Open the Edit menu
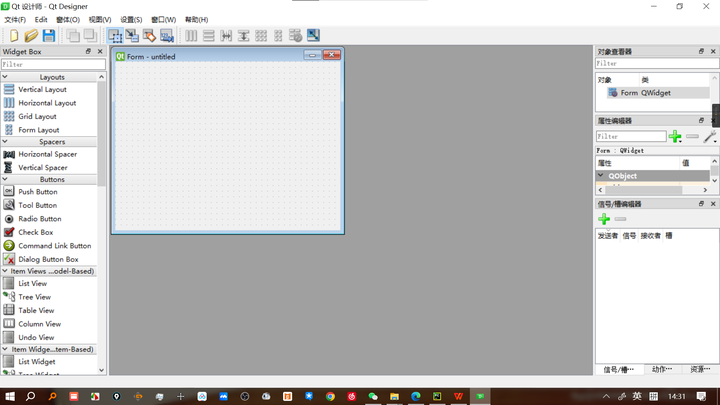720x405 pixels. [x=41, y=20]
